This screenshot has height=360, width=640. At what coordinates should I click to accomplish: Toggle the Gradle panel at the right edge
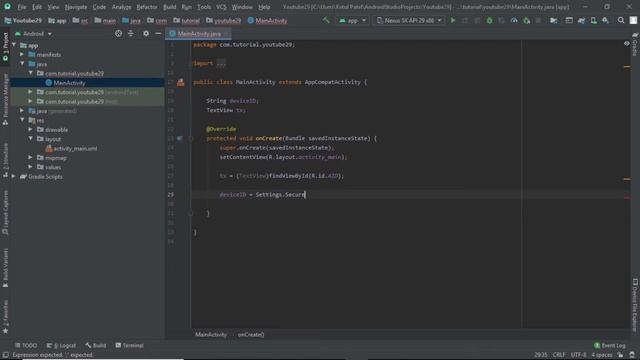coord(635,44)
